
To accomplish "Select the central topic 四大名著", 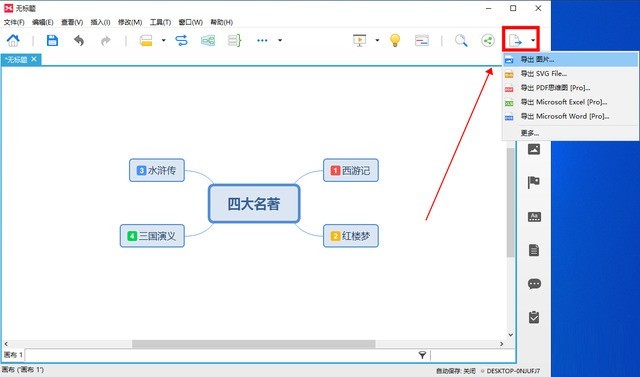I will pos(254,204).
